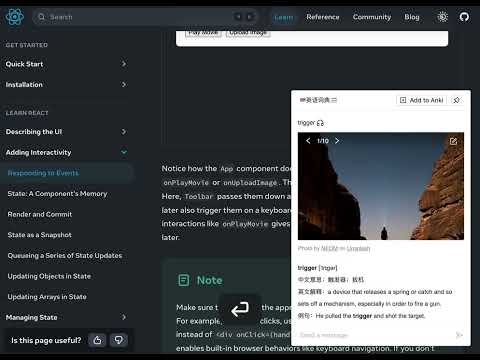The width and height of the screenshot is (480, 360).
Task: Open the photographer name link in credit
Action: (329, 248)
